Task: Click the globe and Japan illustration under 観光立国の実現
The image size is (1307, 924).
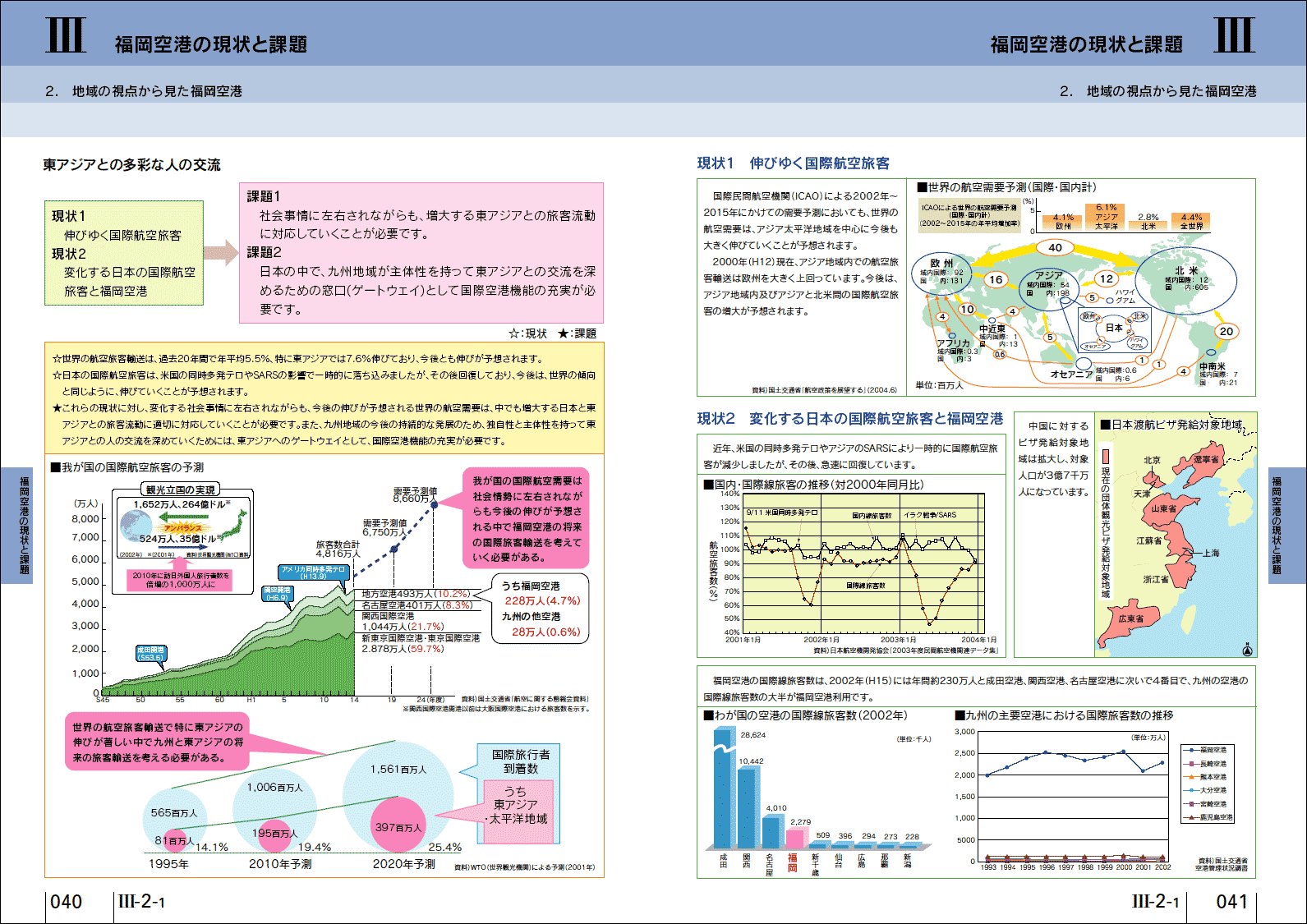Action: [184, 529]
